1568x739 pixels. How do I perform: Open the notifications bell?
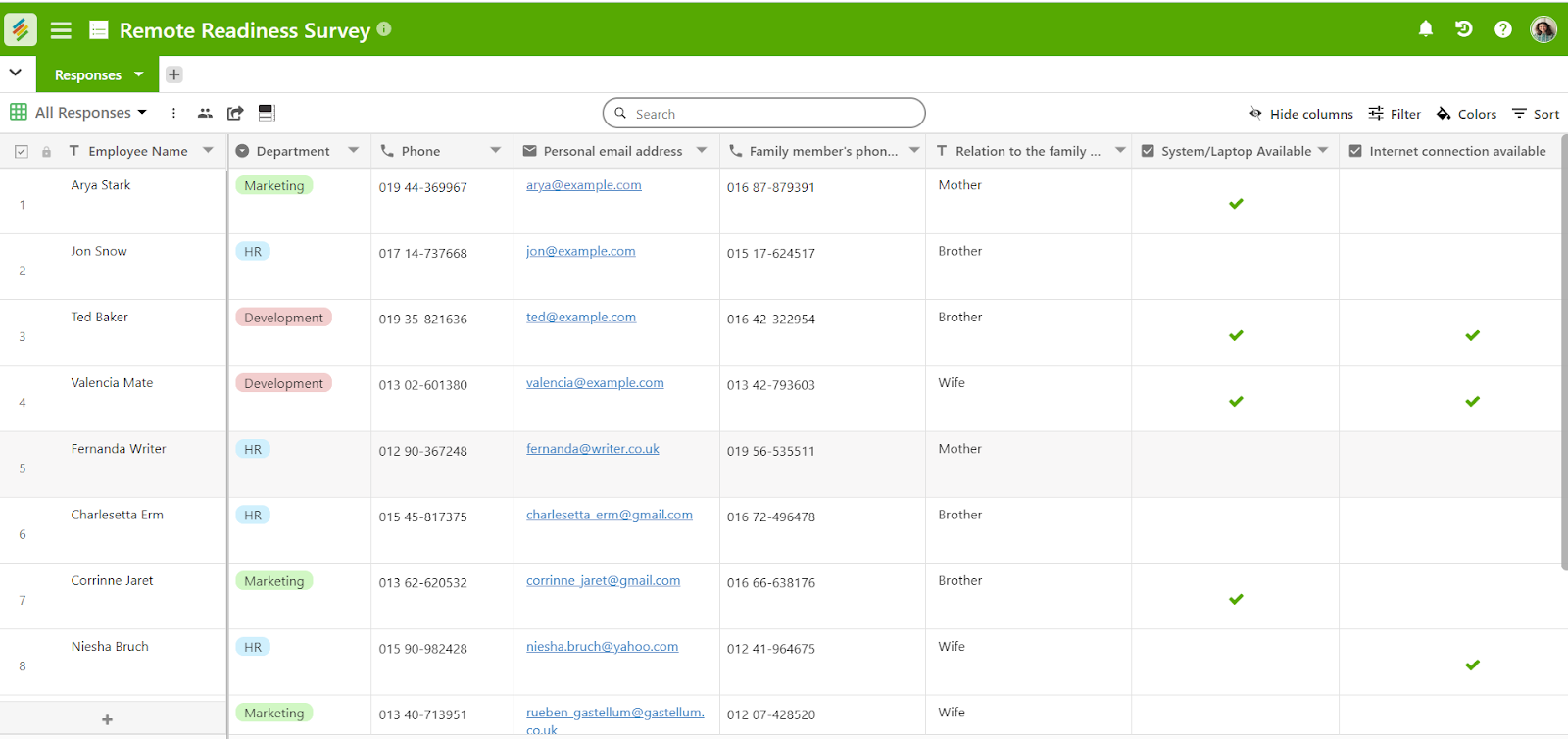pyautogui.click(x=1426, y=29)
